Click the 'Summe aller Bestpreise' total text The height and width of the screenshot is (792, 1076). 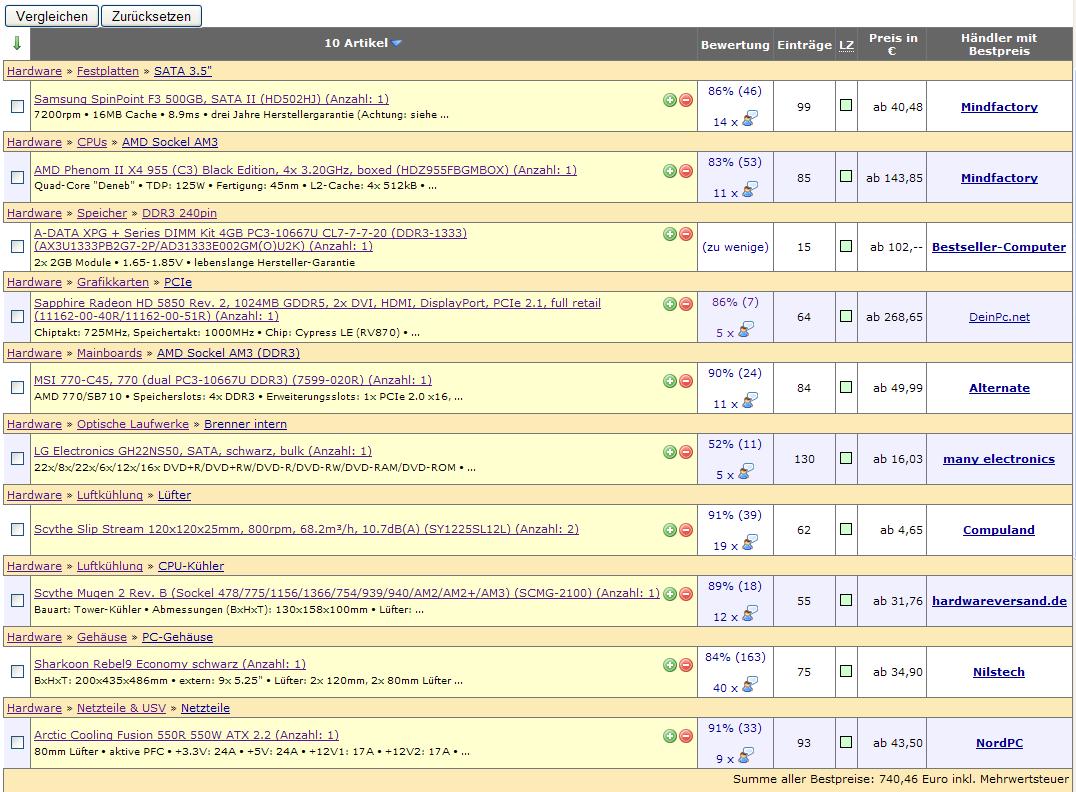click(901, 779)
